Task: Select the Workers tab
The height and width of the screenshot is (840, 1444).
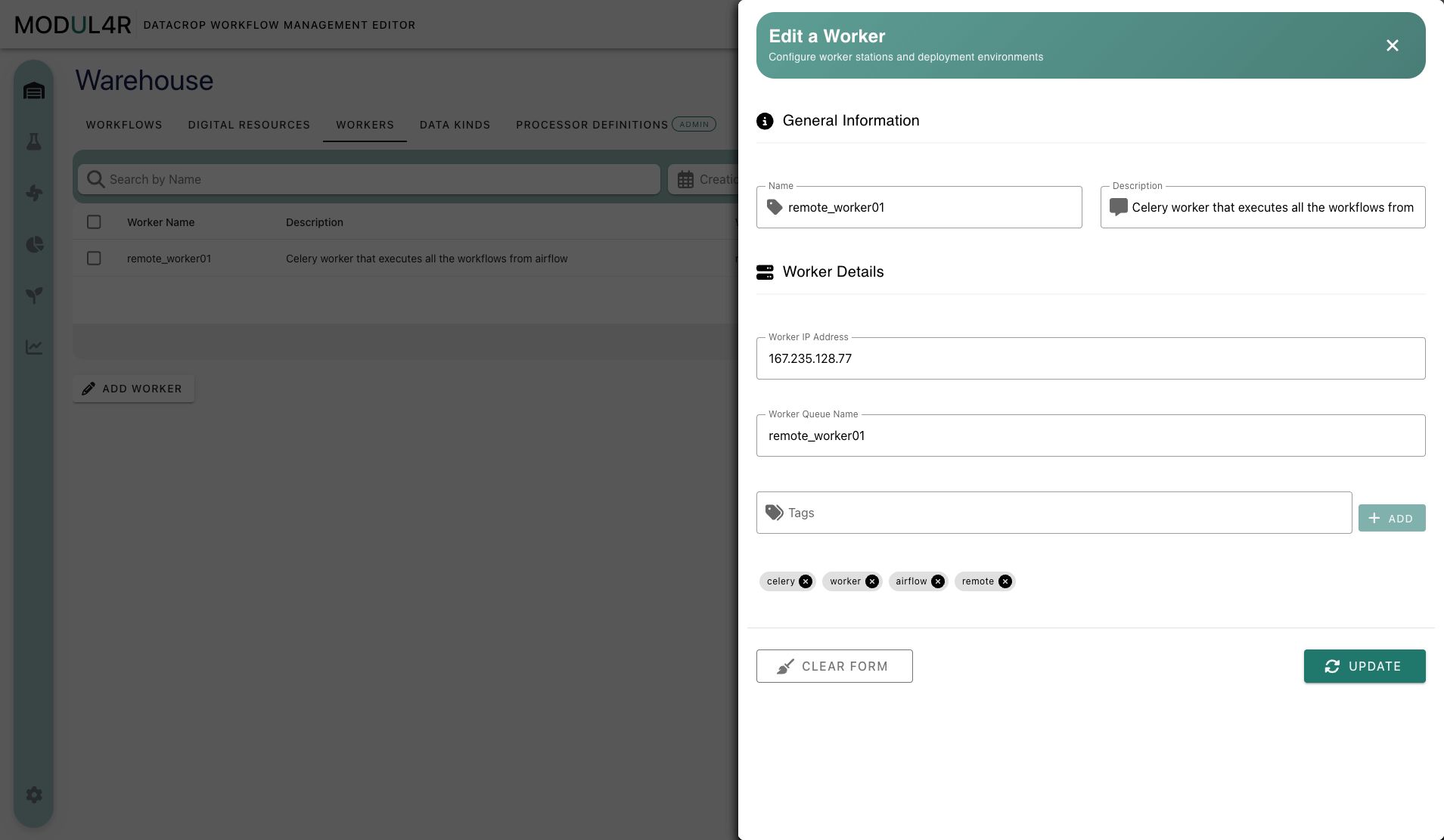Action: [365, 125]
